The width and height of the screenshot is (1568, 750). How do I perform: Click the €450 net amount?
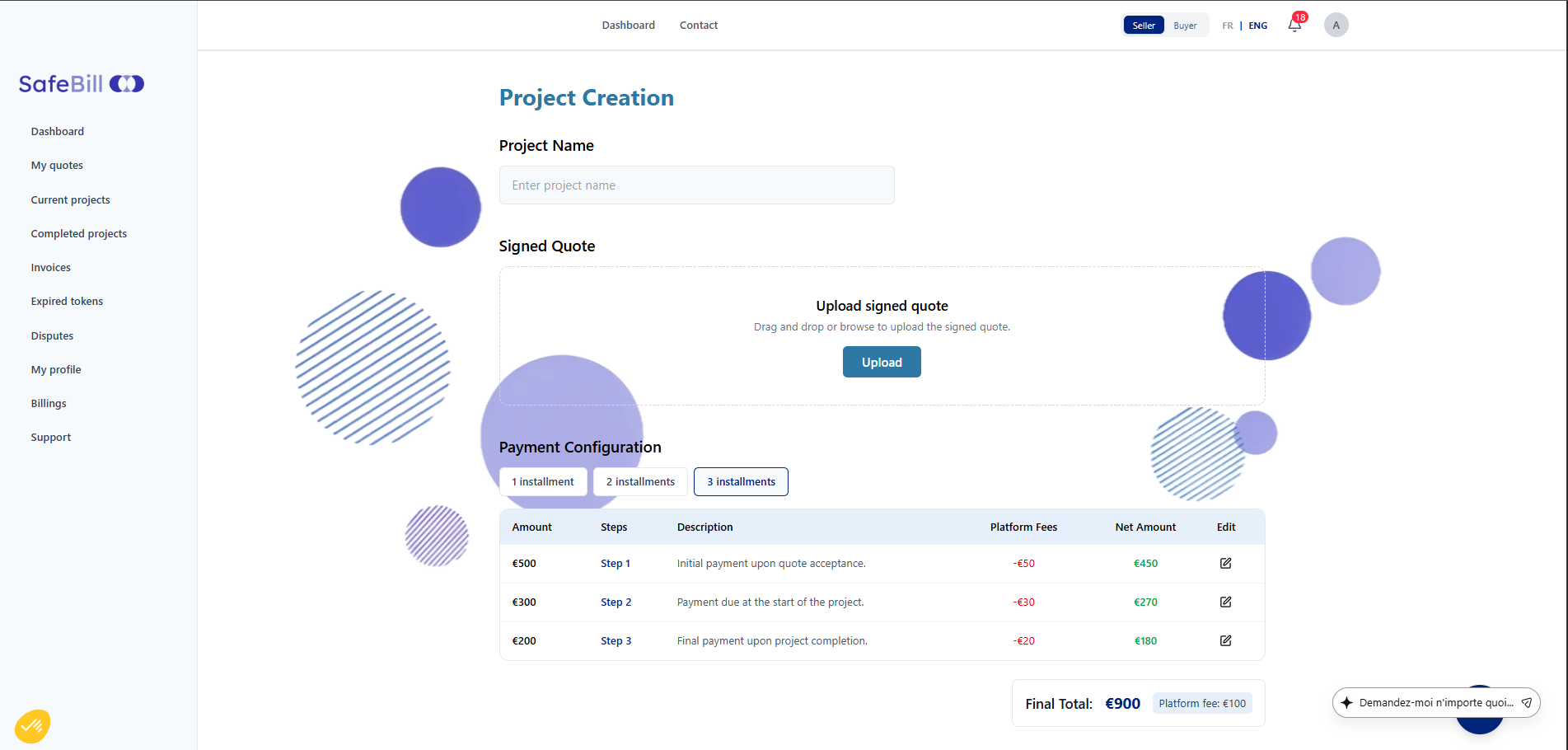pos(1145,563)
